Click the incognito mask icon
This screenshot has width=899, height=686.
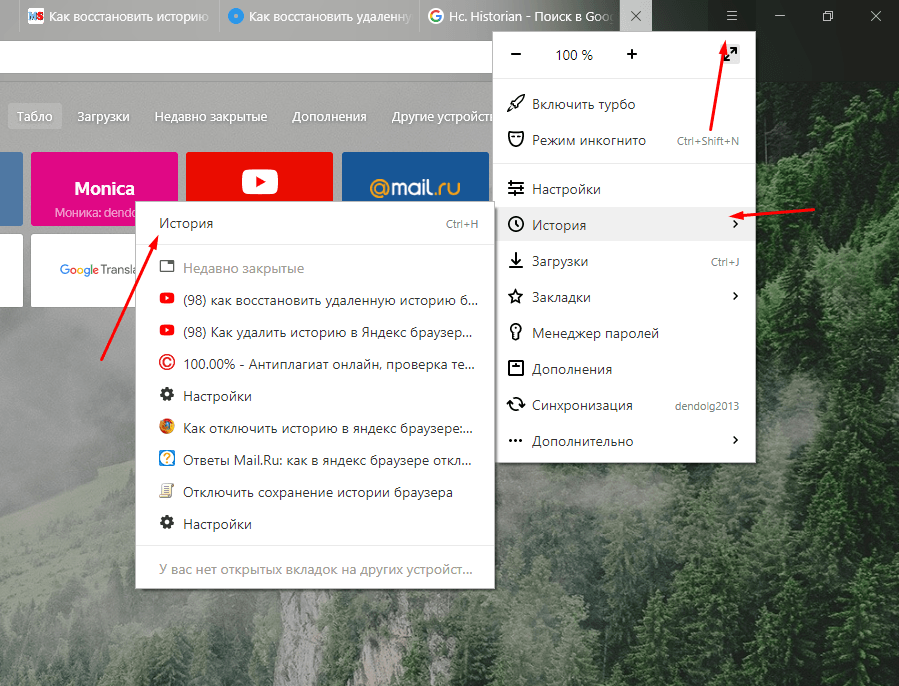(515, 139)
